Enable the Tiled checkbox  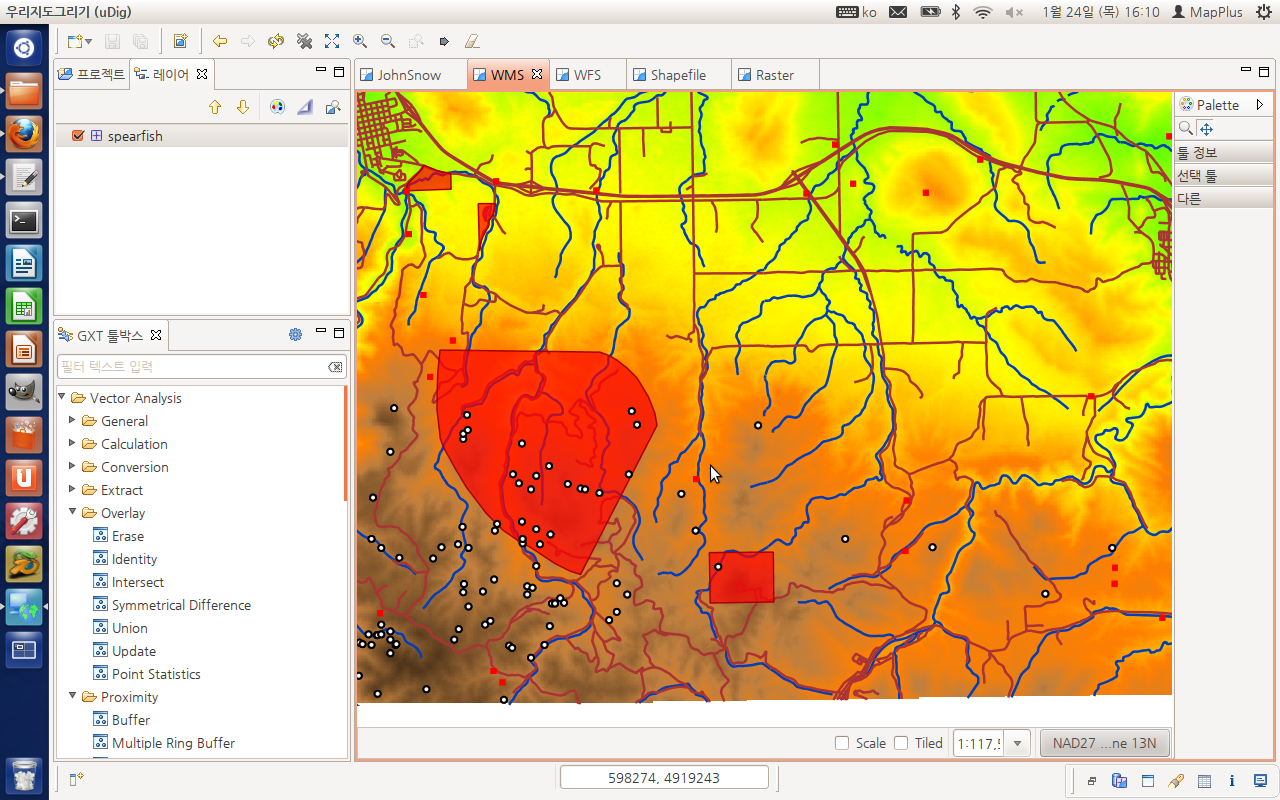coord(899,743)
